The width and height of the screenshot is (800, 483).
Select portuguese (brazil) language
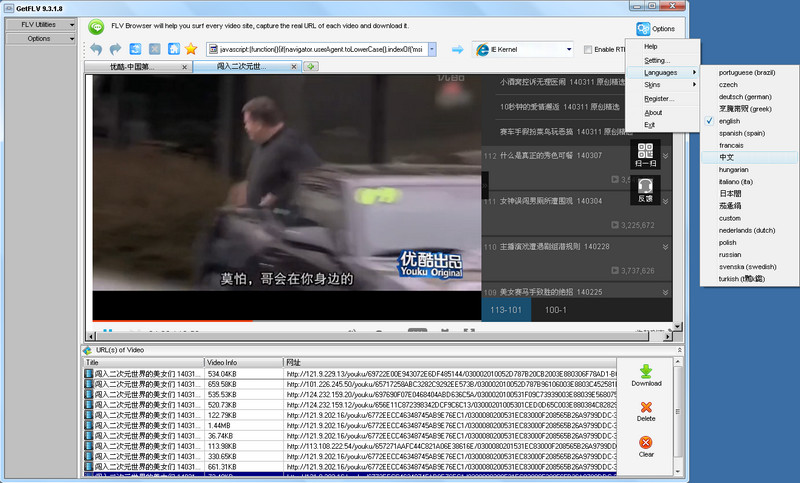749,72
